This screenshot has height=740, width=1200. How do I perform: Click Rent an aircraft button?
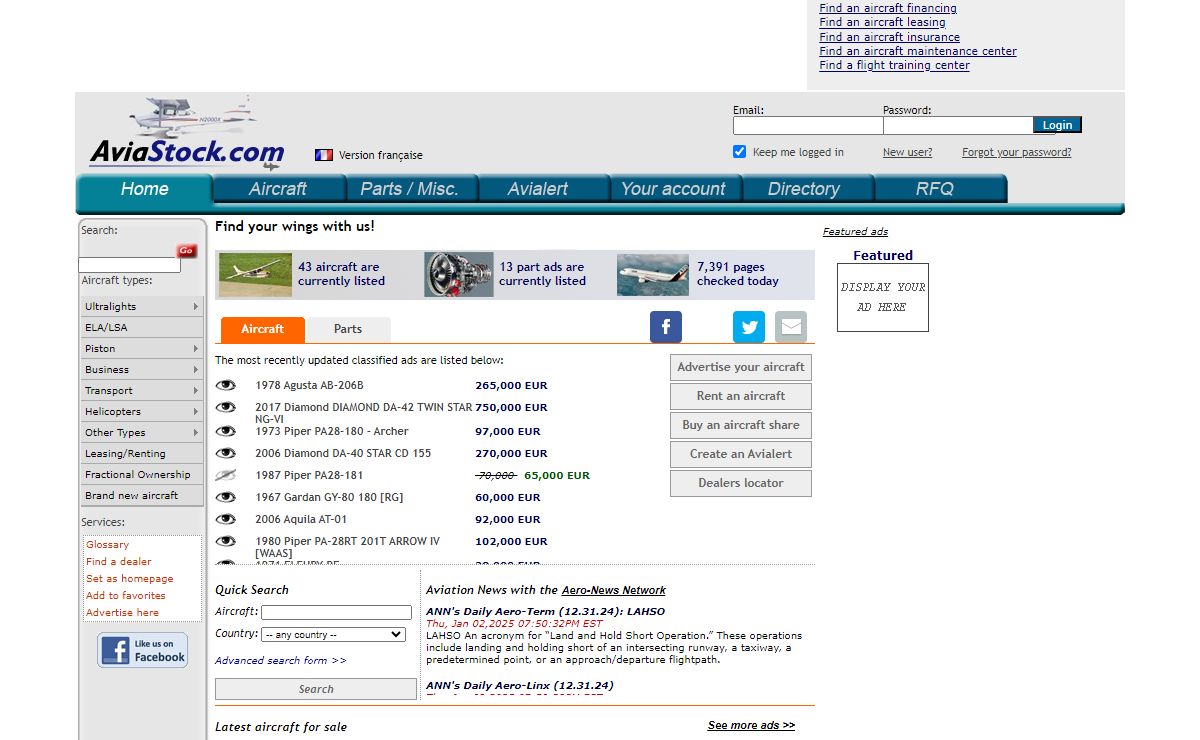[741, 396]
